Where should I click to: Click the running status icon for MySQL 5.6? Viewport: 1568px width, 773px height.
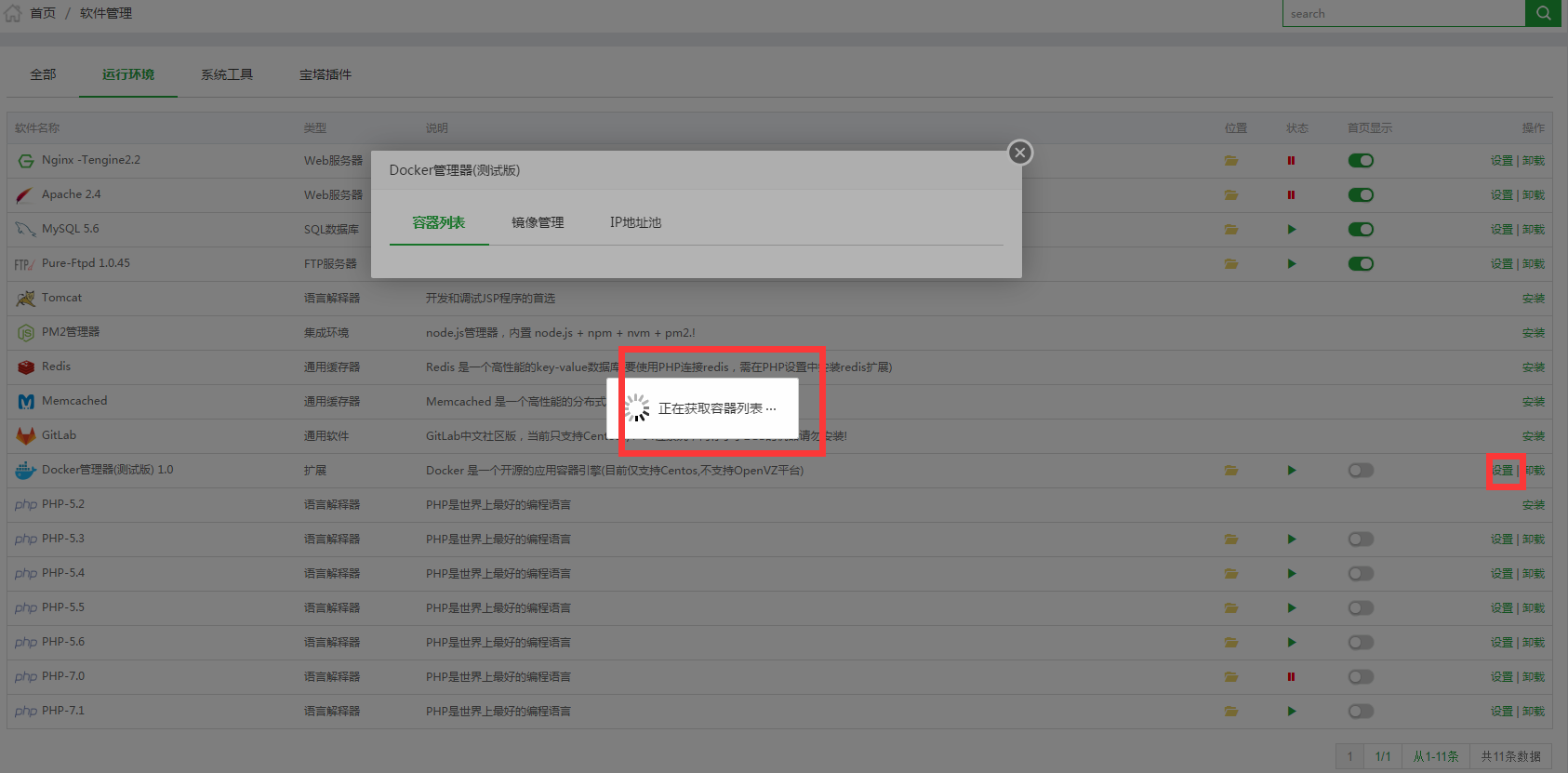1292,230
